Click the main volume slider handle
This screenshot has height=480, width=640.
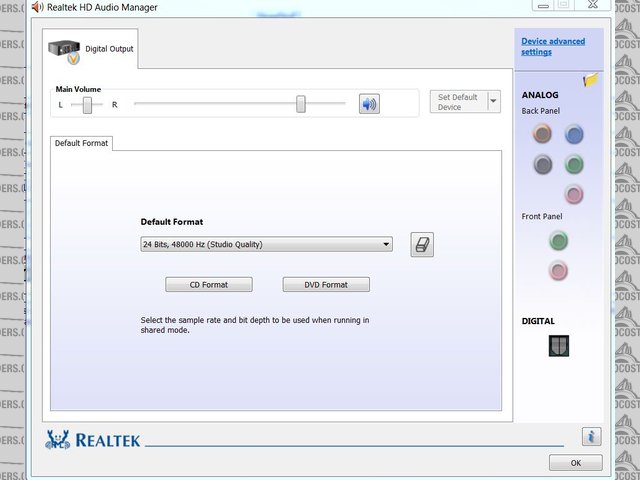[301, 104]
